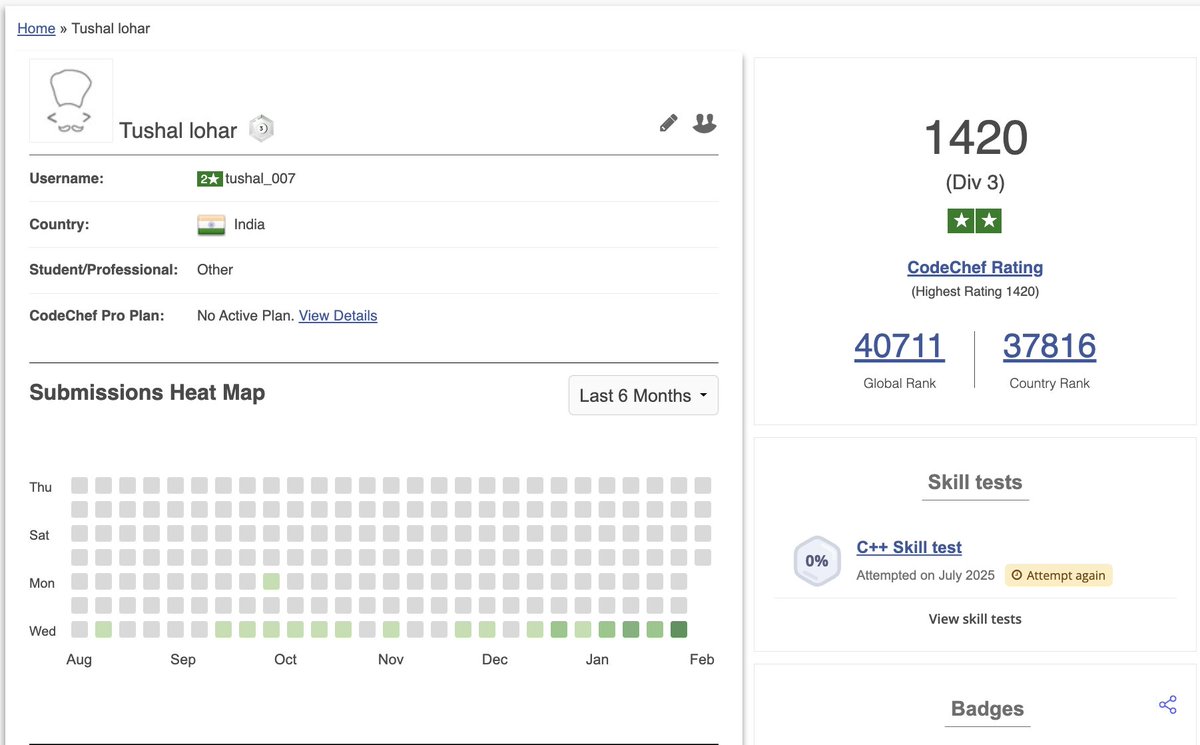The width and height of the screenshot is (1200, 745).
Task: Click the rating number 1420
Action: coord(975,137)
